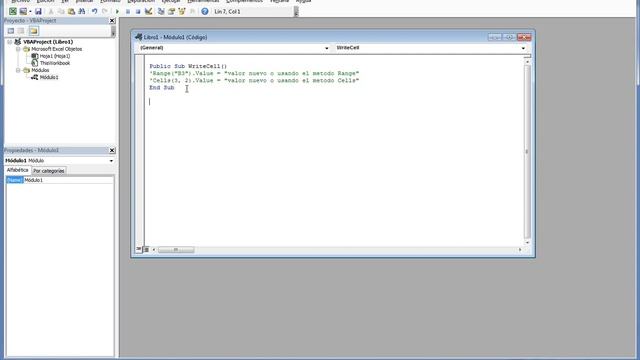Select ThisWorkbook in the project tree
This screenshot has width=640, height=360.
[x=55, y=63]
